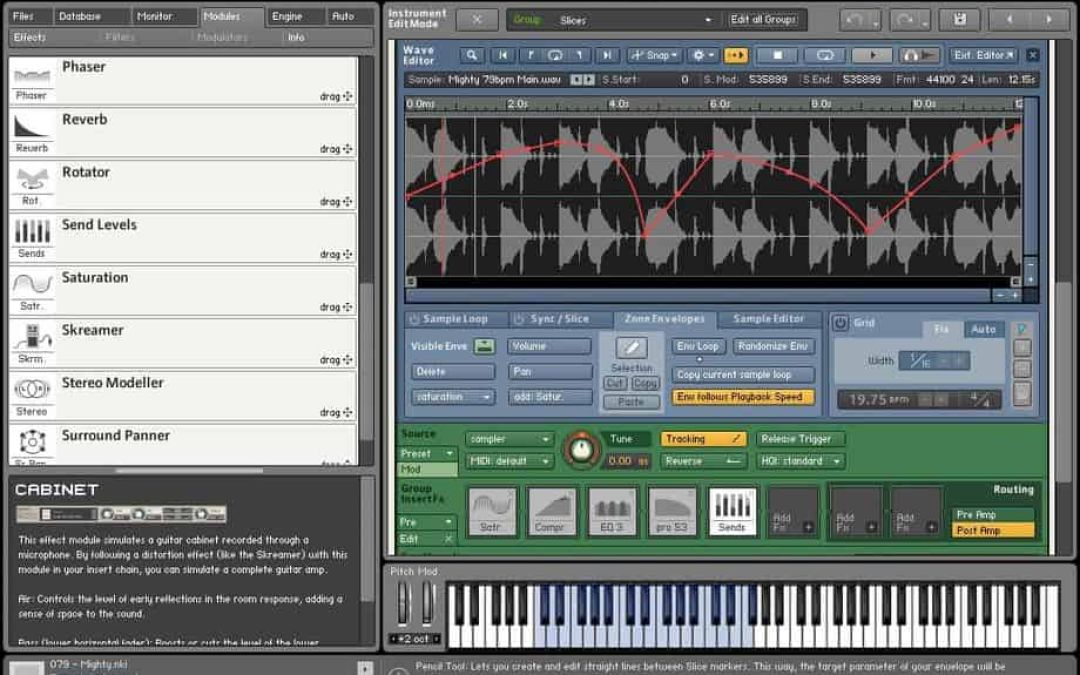
Task: Select Post Amp routing
Action: pos(993,530)
